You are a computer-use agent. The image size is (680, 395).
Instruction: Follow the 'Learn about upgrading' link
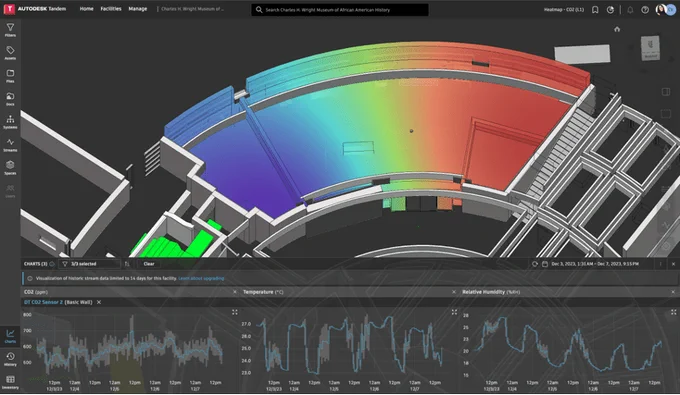201,278
